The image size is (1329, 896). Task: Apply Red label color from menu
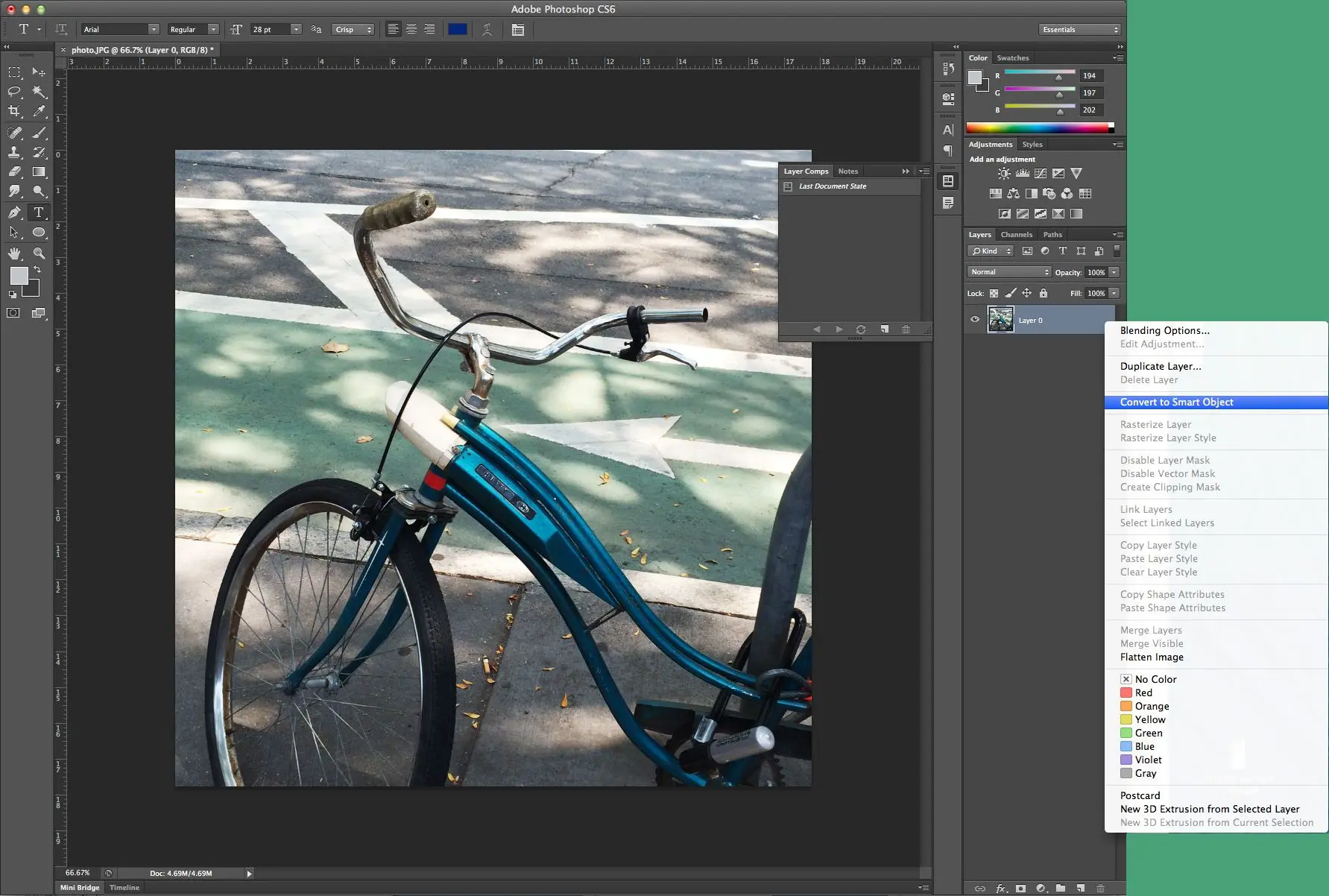click(1216, 692)
